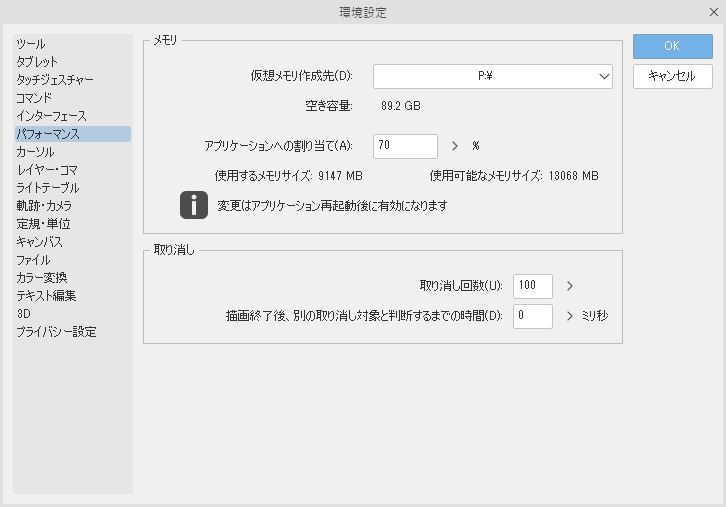Open タブレット preferences category

tap(37, 62)
